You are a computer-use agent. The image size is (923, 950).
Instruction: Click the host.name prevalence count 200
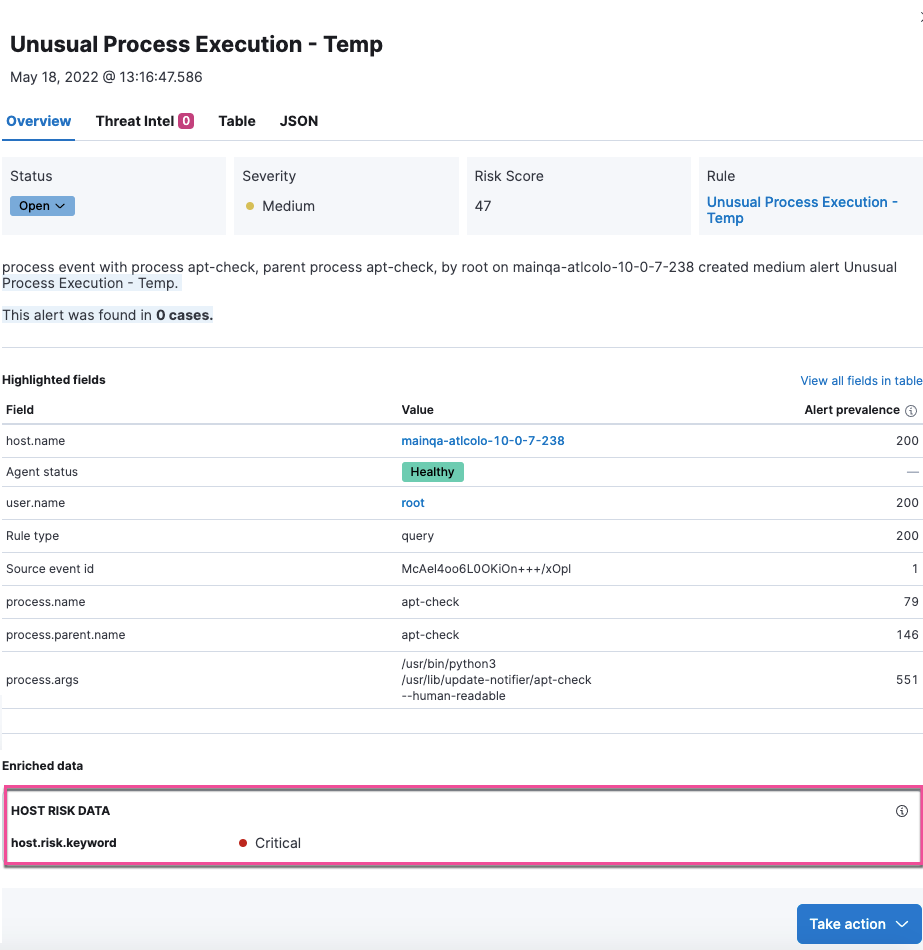(x=907, y=441)
